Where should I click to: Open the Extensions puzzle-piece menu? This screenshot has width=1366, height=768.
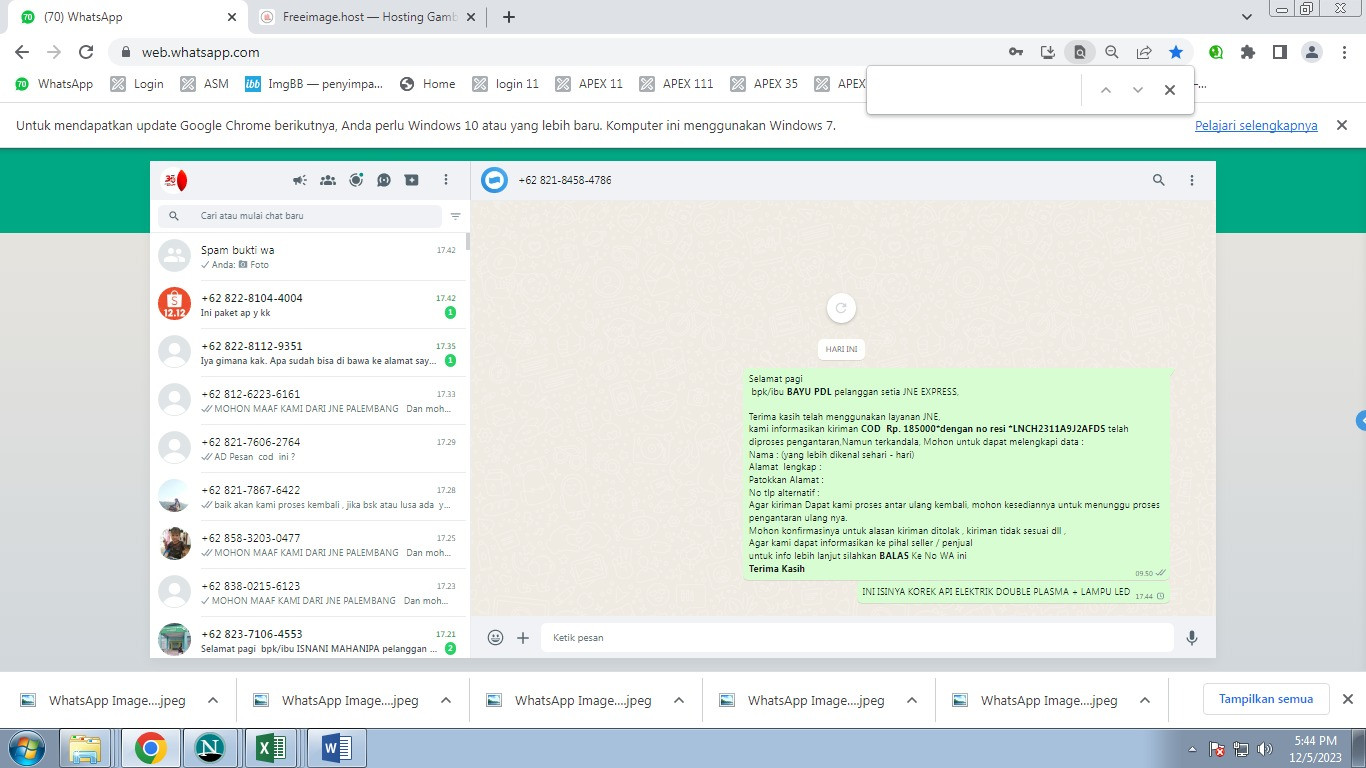coord(1248,52)
